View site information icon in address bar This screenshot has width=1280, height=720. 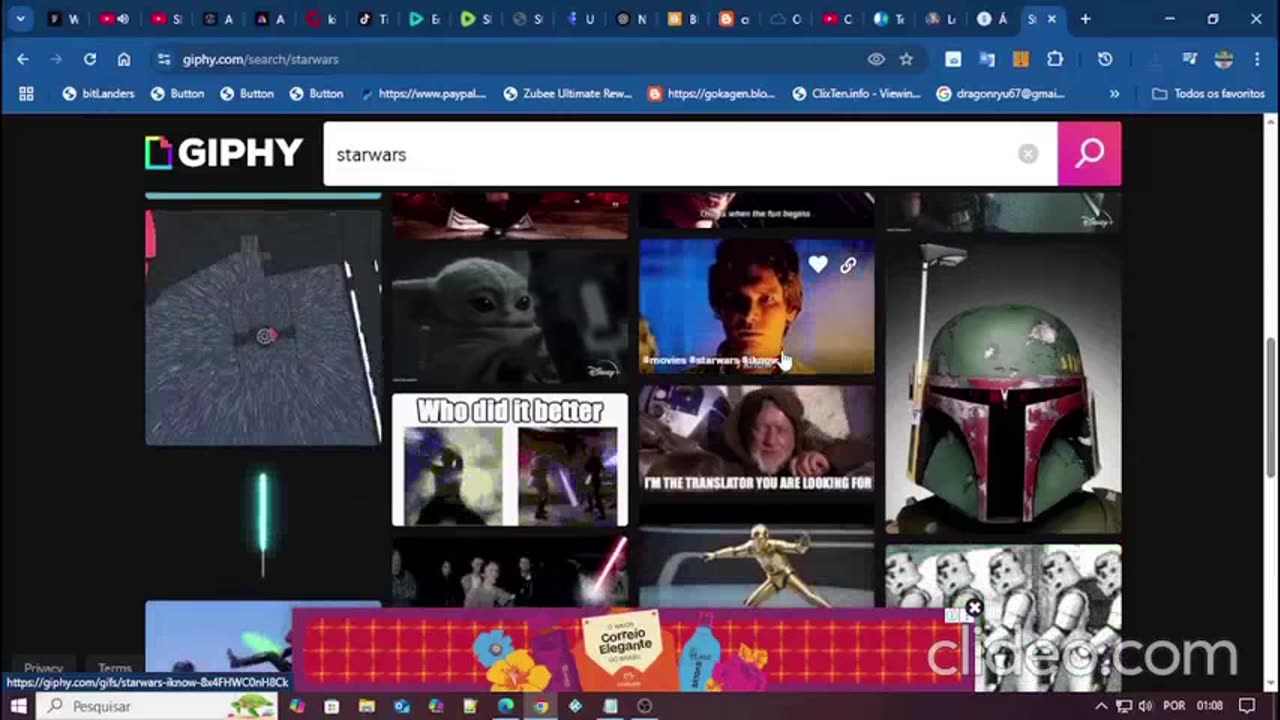pos(164,59)
